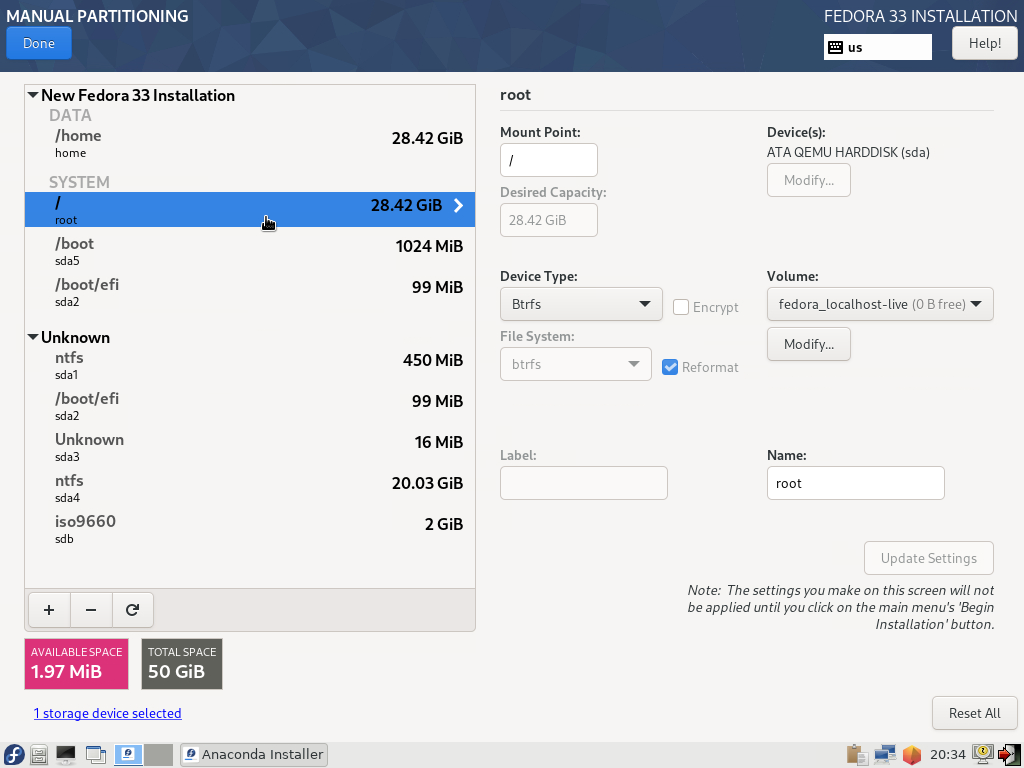Click the 20:34 clock in taskbar

(948, 754)
